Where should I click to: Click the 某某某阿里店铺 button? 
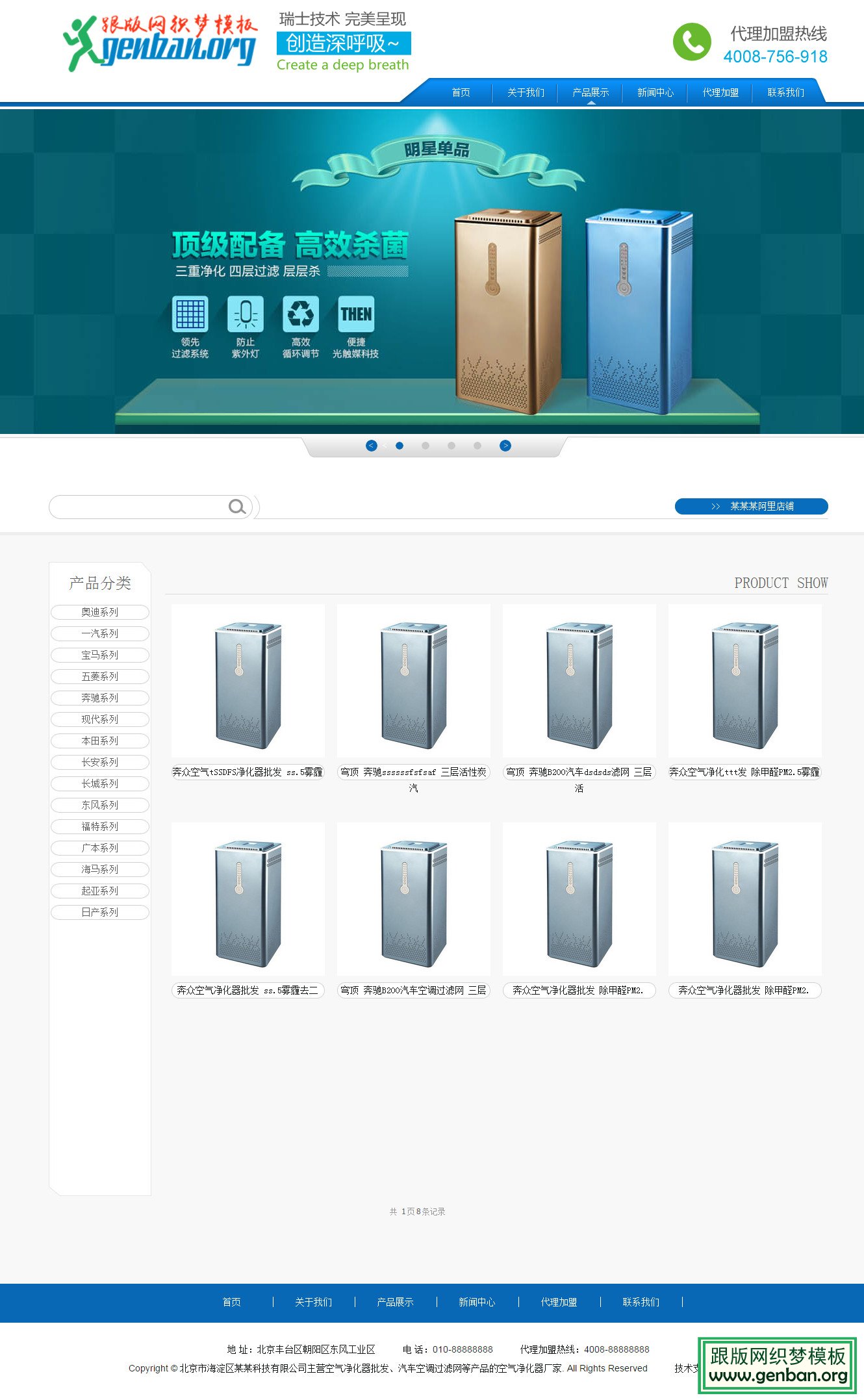tap(752, 506)
